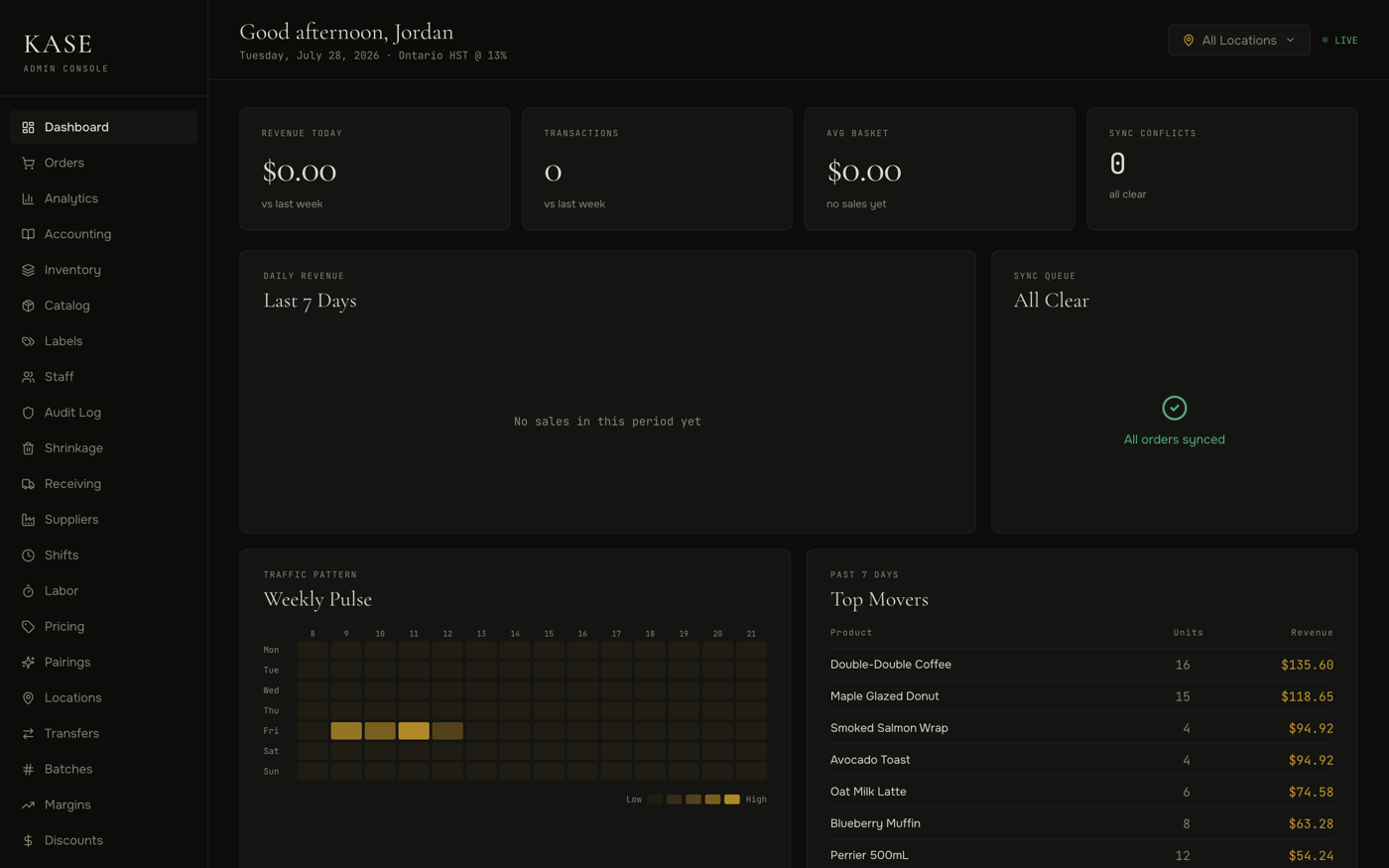1389x868 pixels.
Task: Navigate to Inventory
Action: coord(104,270)
